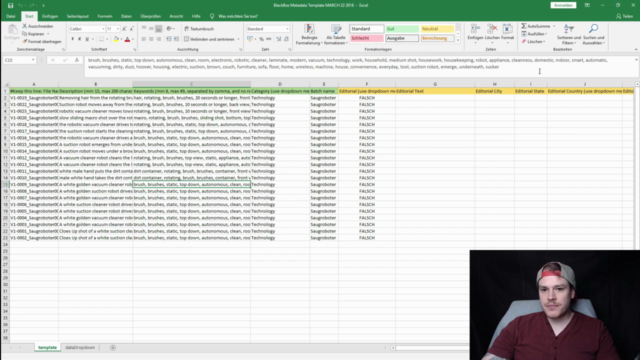Select the row 23 header
The image size is (640, 360).
[x=5, y=238]
